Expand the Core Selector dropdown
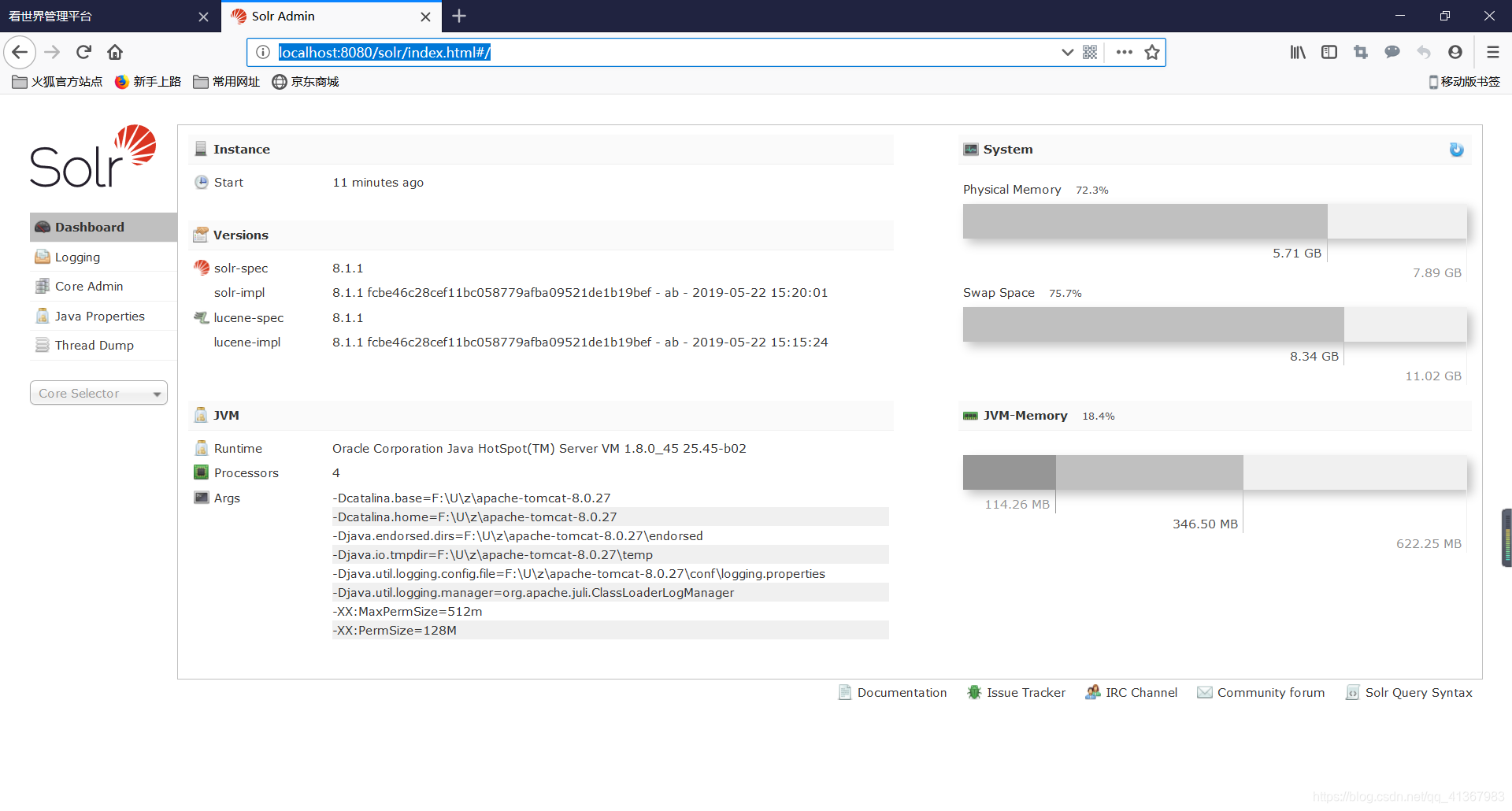The width and height of the screenshot is (1512, 811). click(98, 393)
